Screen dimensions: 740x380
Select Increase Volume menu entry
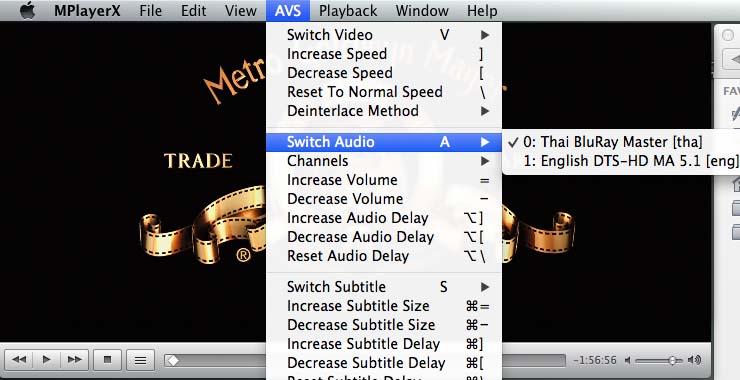(384, 180)
